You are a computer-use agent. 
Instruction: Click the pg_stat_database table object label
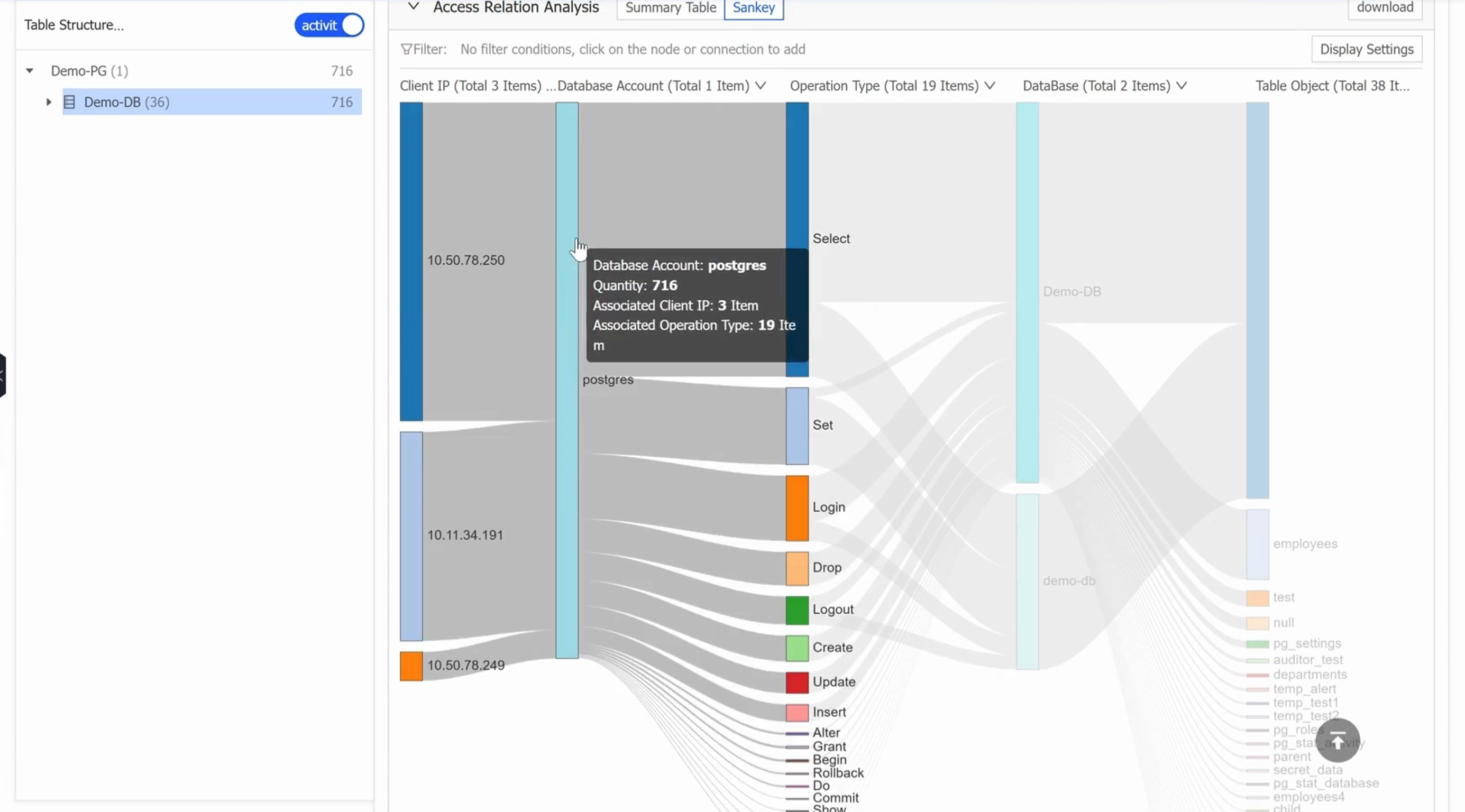click(1326, 783)
